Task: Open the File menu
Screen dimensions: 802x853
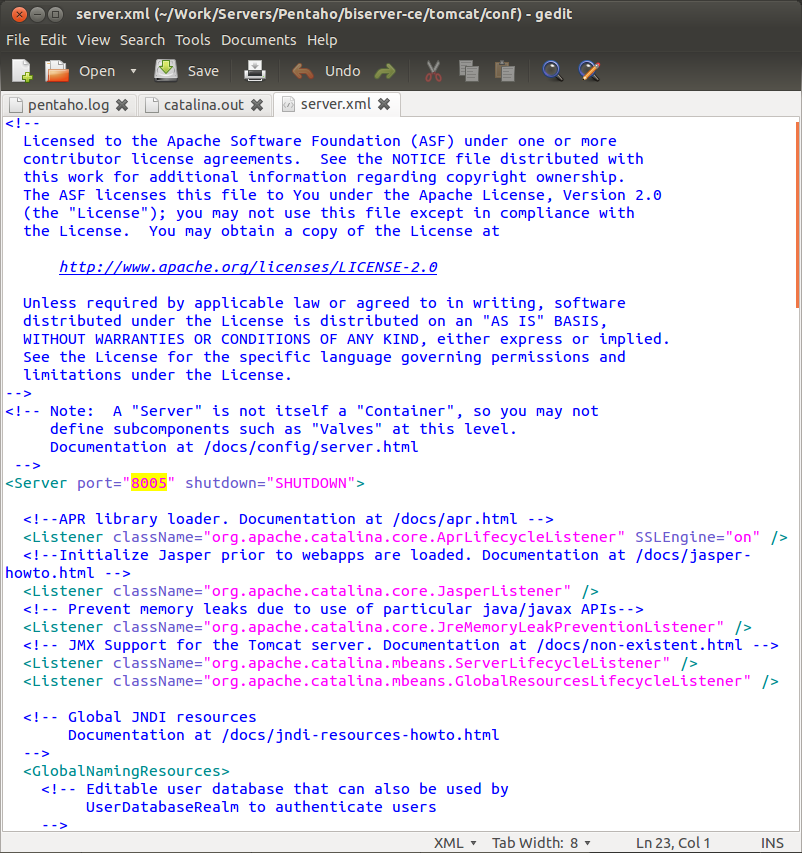Action: point(17,40)
